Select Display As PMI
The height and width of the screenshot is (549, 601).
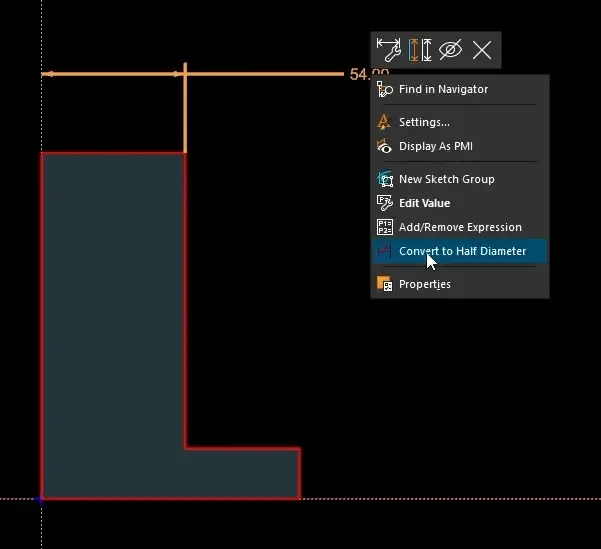click(460, 146)
